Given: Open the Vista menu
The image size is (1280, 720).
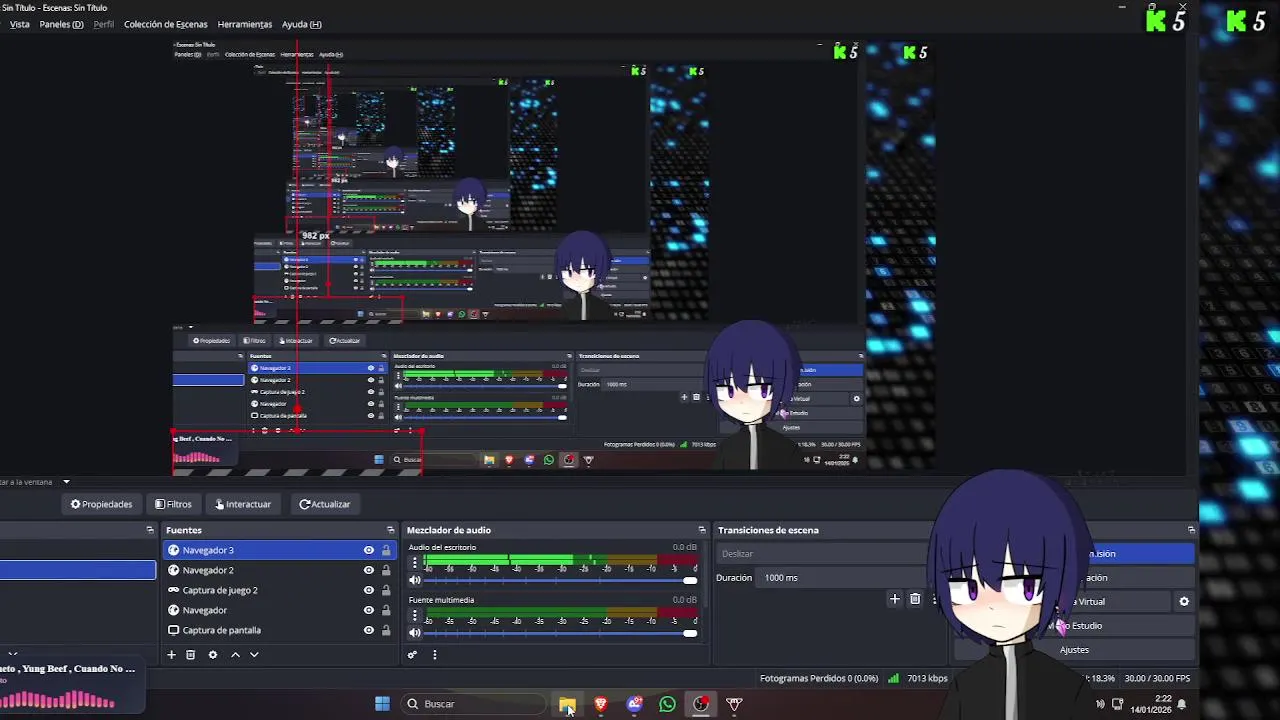Looking at the screenshot, I should (x=20, y=24).
